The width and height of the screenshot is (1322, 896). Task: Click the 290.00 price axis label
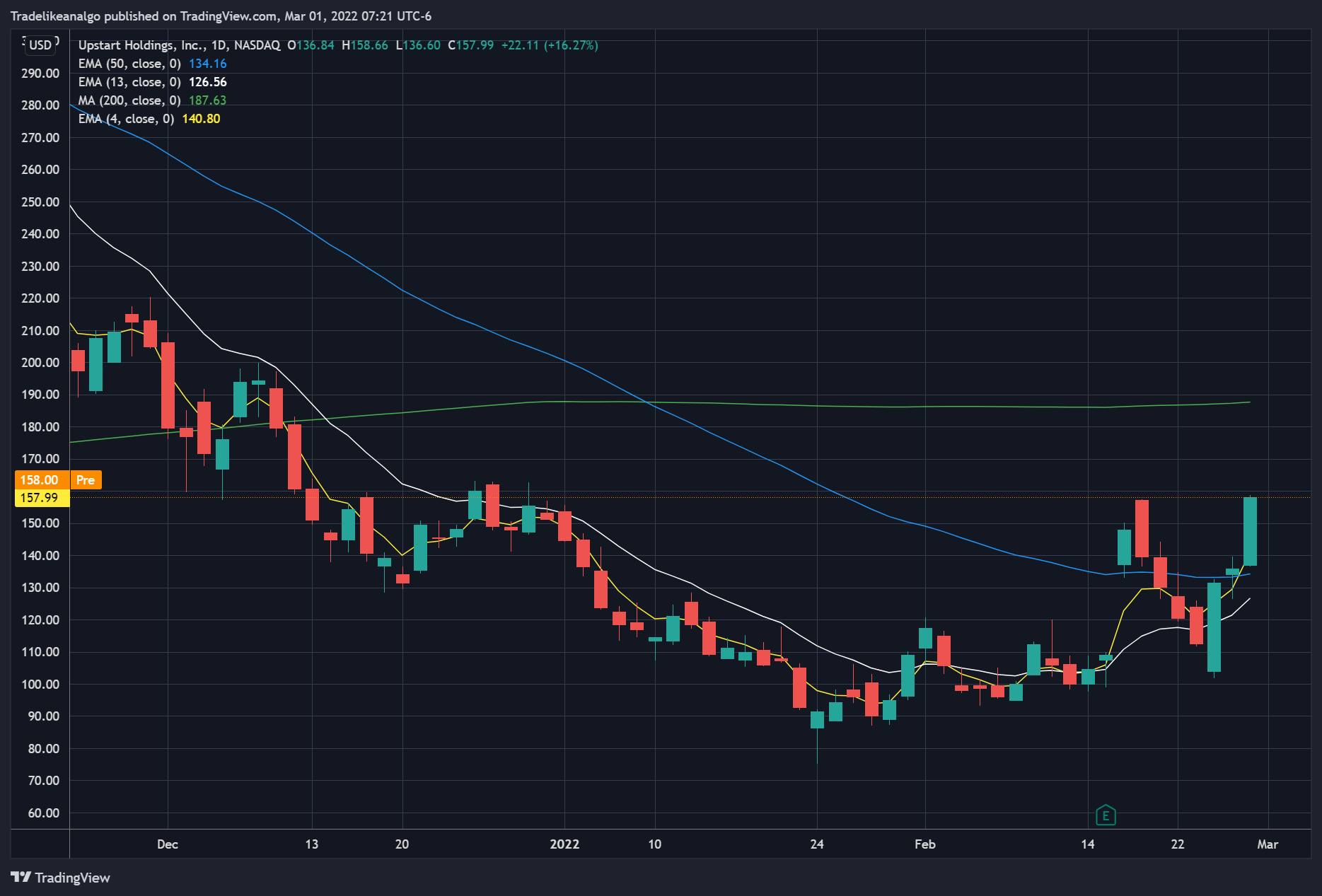pyautogui.click(x=40, y=74)
